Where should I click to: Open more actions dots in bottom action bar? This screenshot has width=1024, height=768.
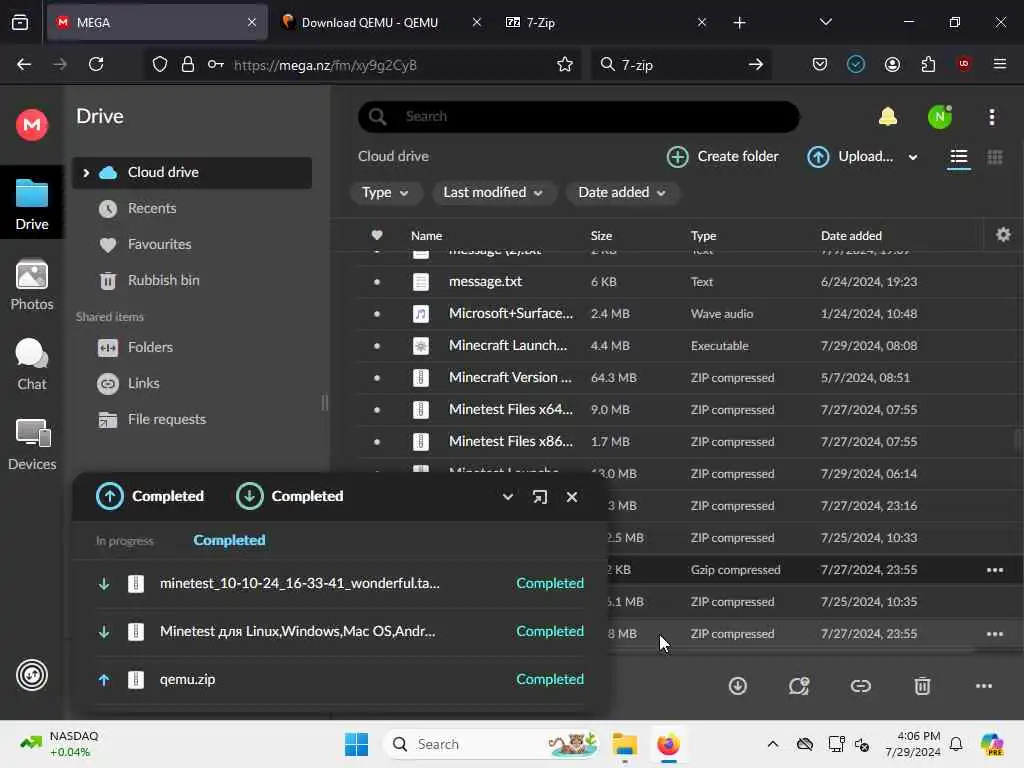[x=984, y=686]
